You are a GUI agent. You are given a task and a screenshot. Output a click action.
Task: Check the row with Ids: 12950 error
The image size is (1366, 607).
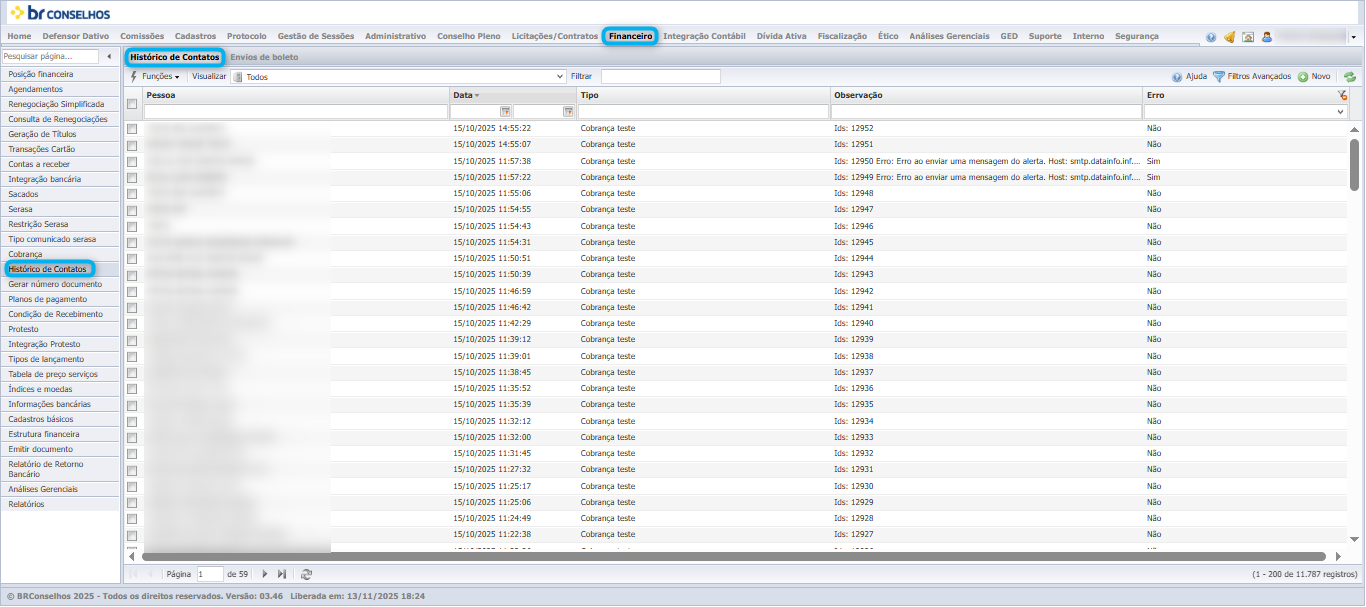[x=132, y=161]
